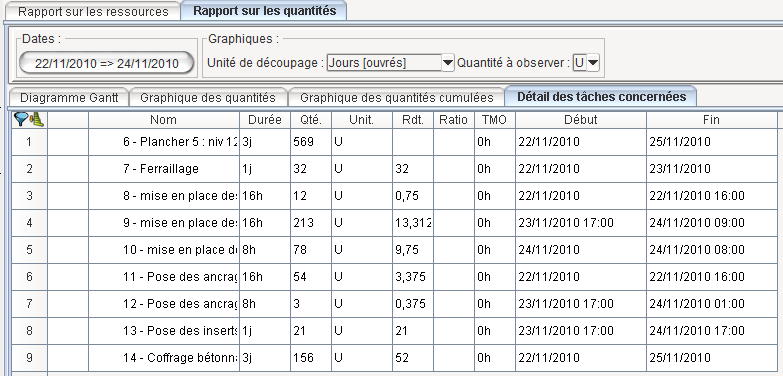Click the filter funnel icon in table header
Viewport: 783px width, 376px height.
click(x=21, y=119)
